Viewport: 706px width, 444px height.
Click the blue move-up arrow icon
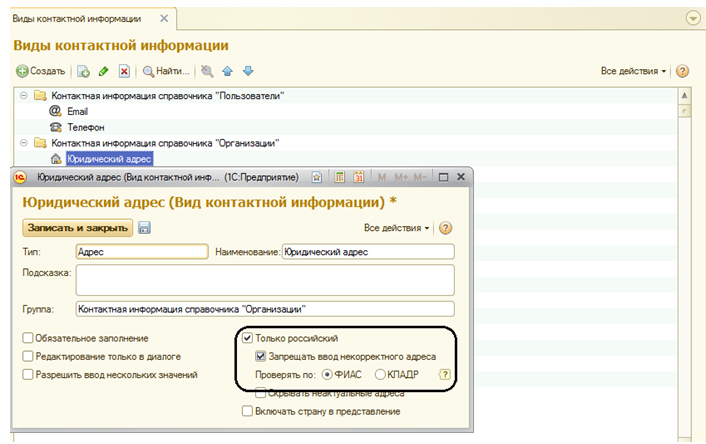(228, 71)
